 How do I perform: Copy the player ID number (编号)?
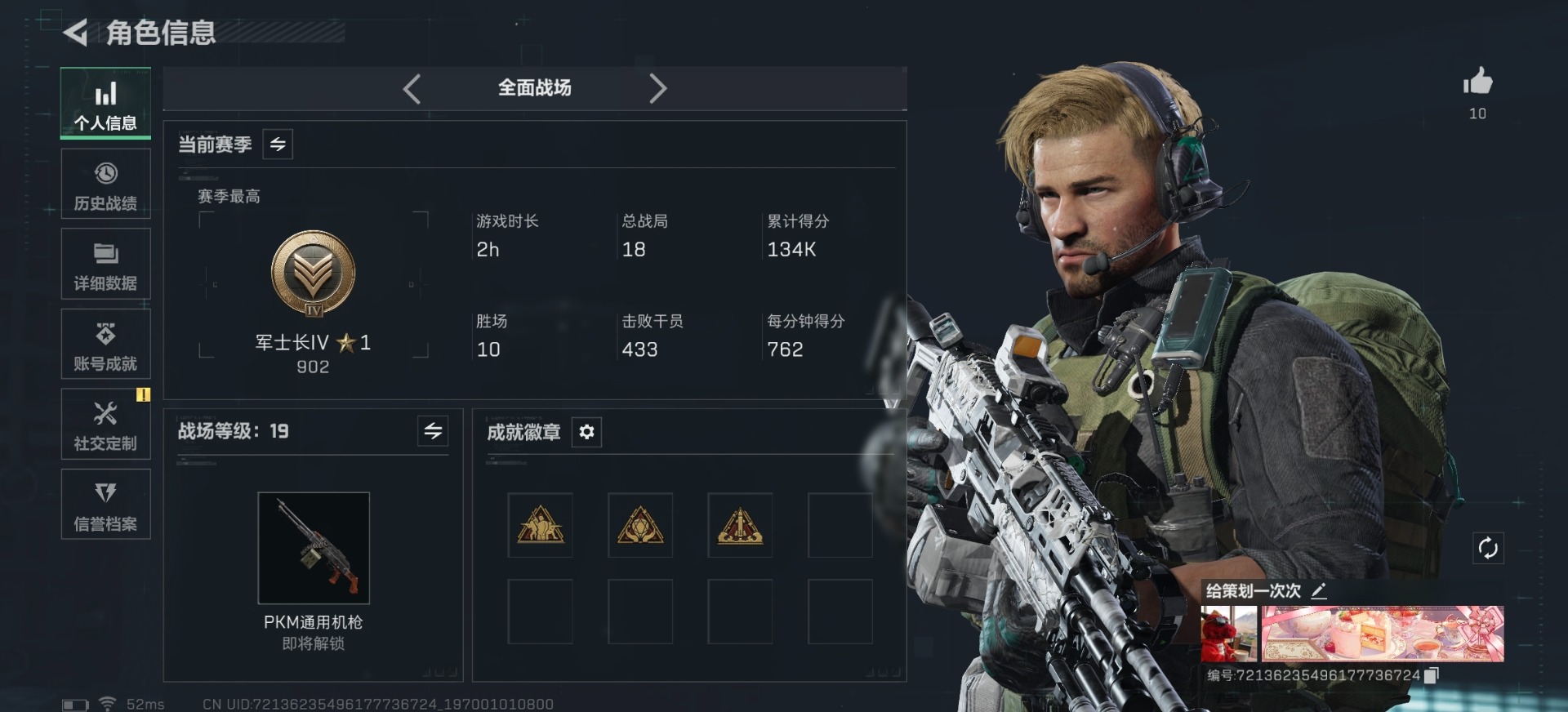(1432, 675)
